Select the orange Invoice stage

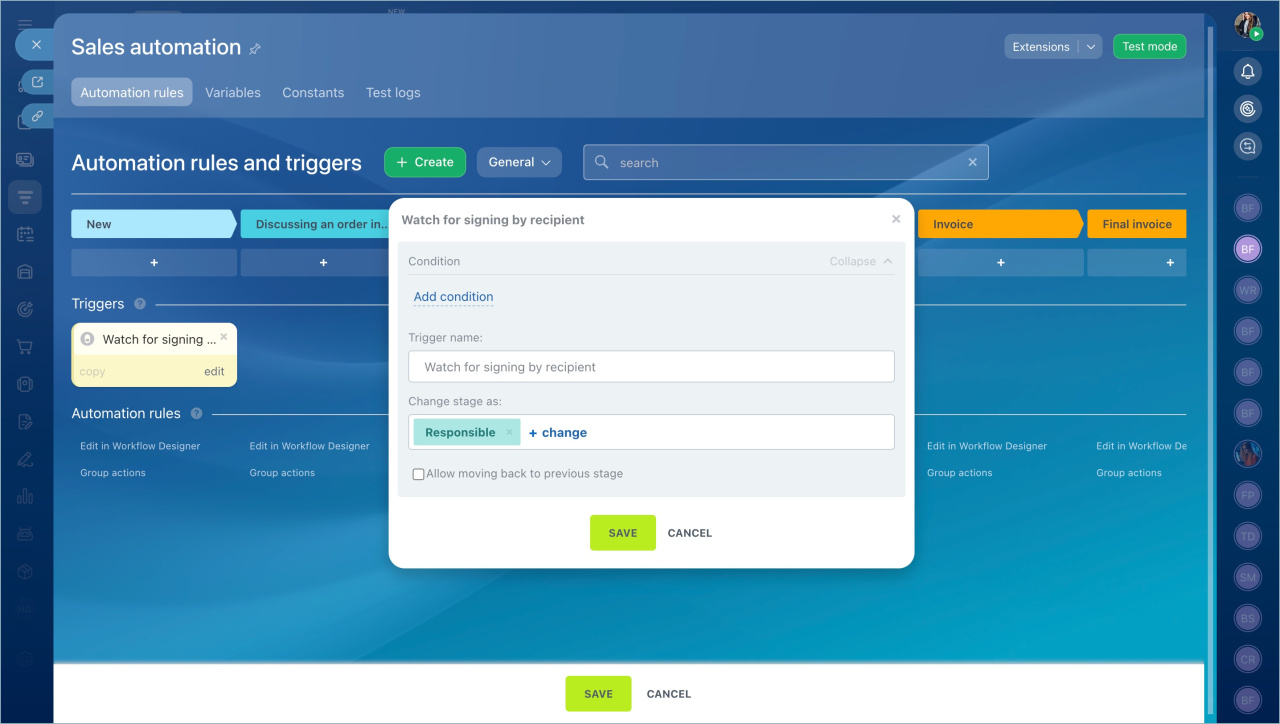click(998, 224)
